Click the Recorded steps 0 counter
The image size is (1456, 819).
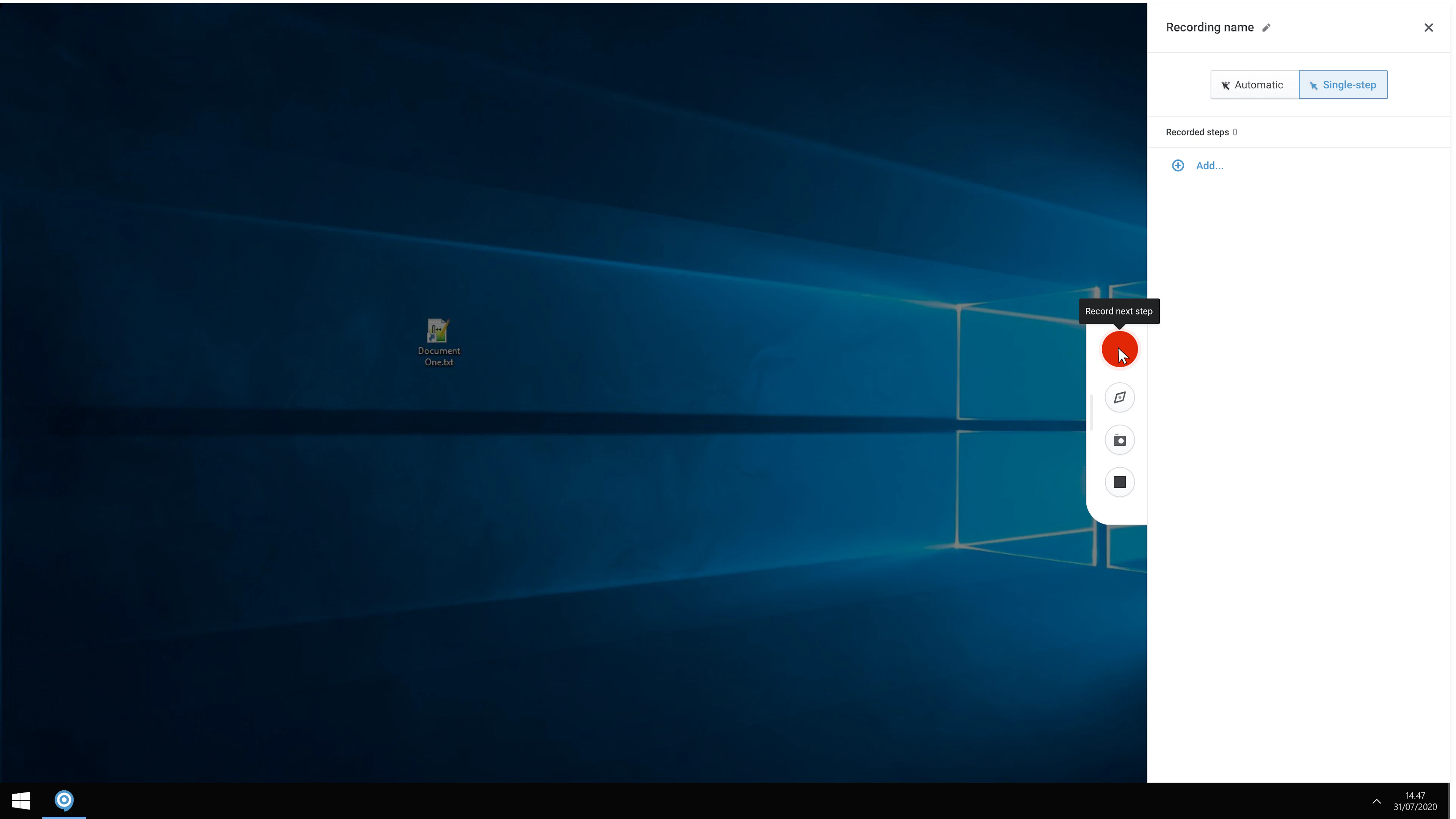click(x=1202, y=132)
